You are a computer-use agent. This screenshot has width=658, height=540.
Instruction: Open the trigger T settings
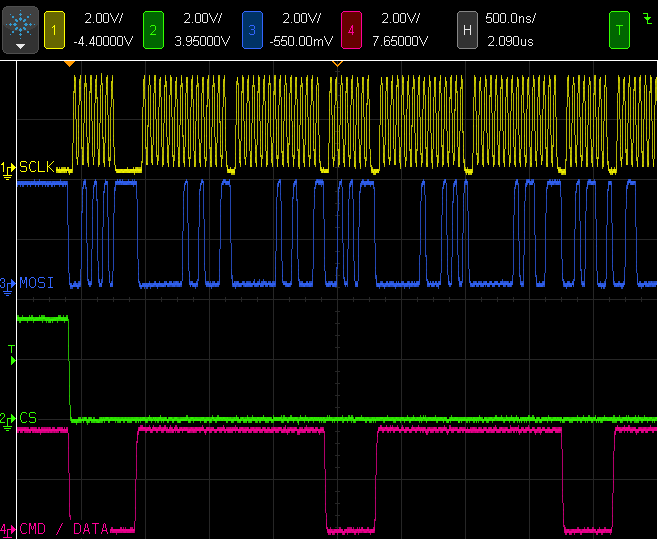tap(619, 30)
